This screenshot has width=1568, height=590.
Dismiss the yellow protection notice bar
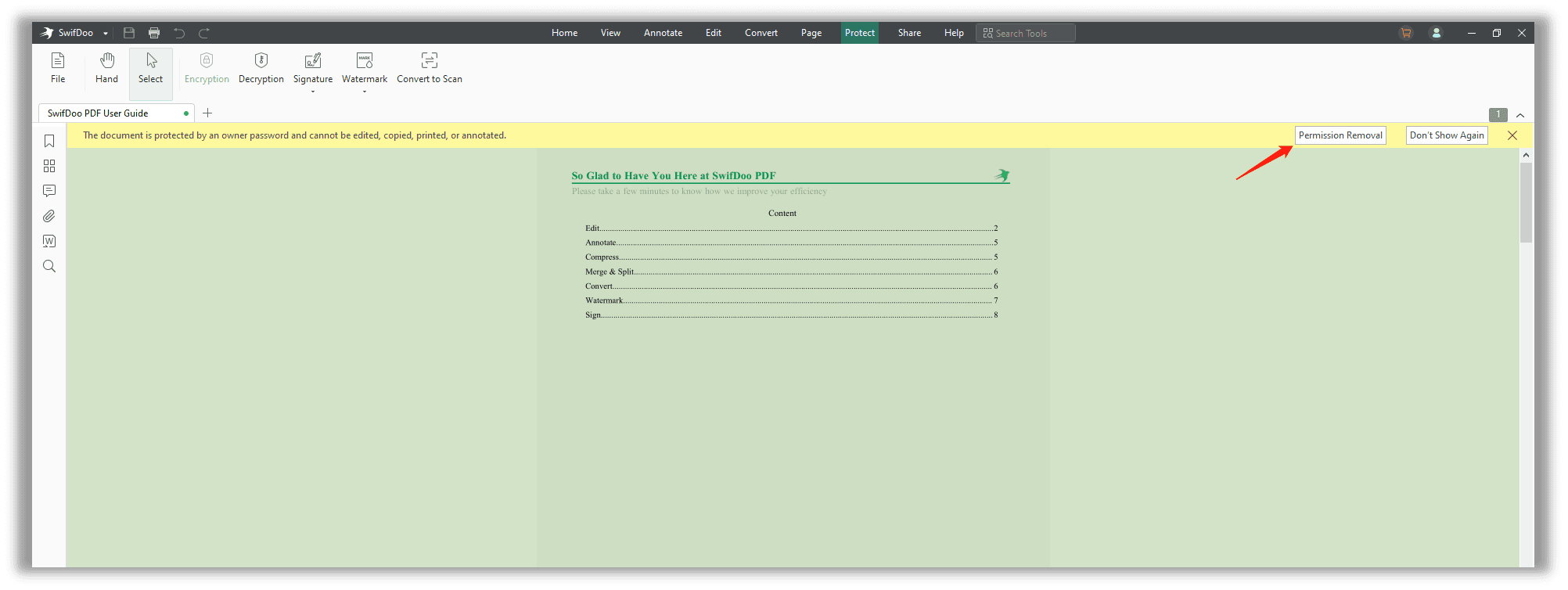tap(1512, 135)
